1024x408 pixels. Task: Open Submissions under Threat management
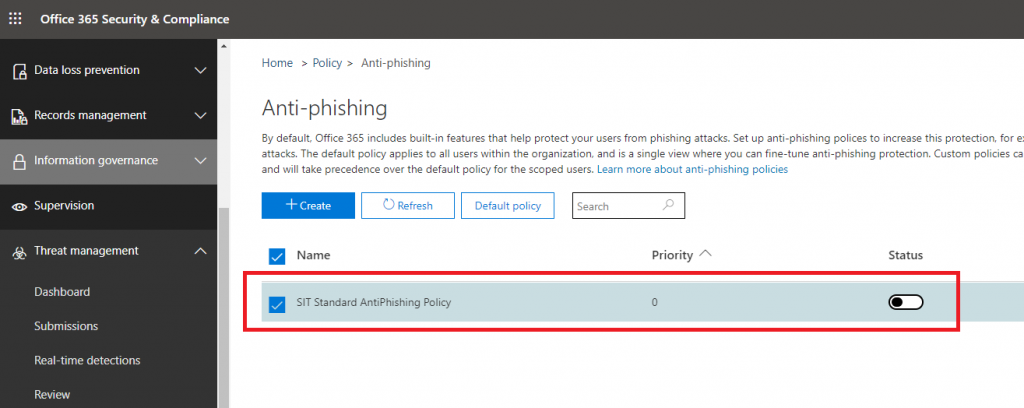coord(66,326)
